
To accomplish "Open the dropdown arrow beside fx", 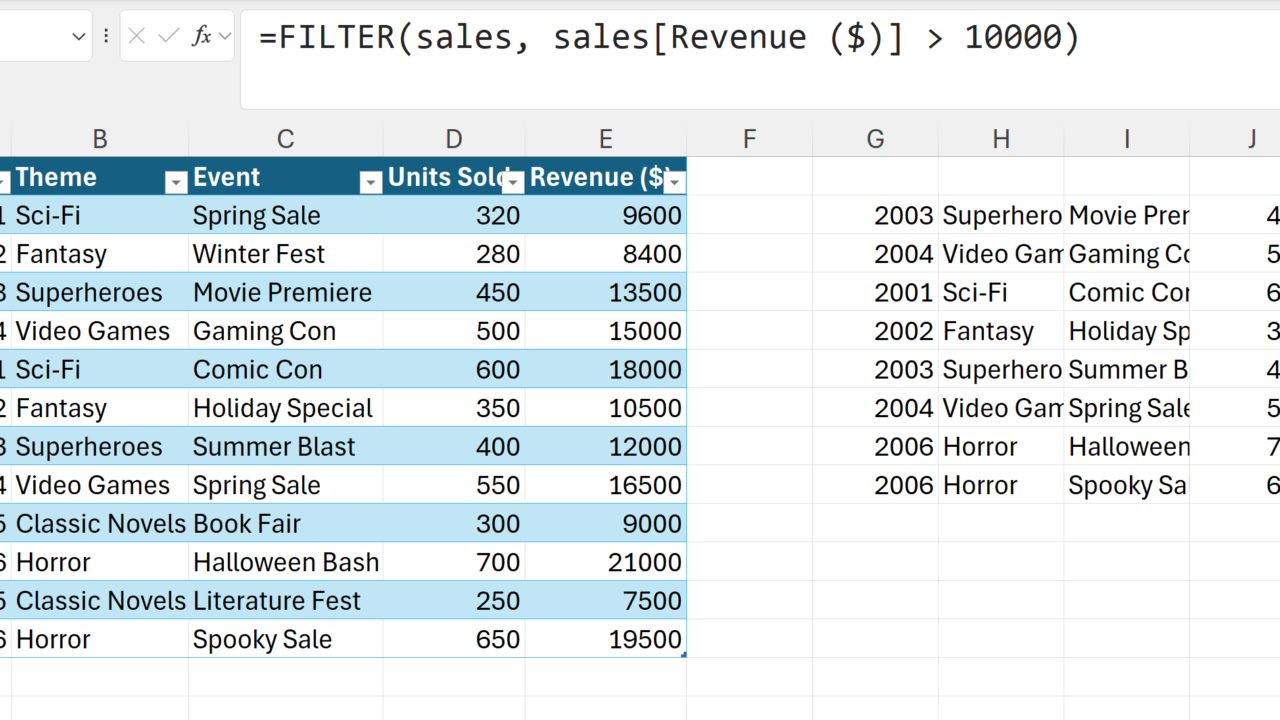I will point(225,37).
